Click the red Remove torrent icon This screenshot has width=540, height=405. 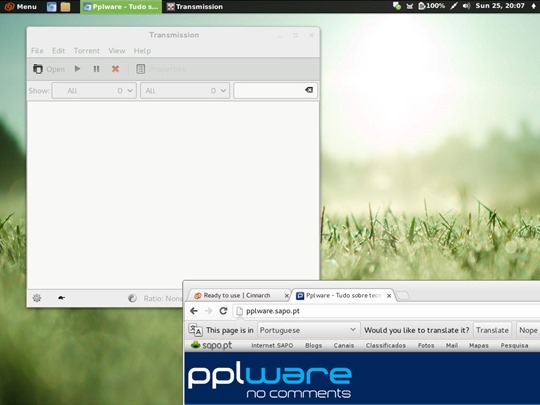pyautogui.click(x=115, y=69)
